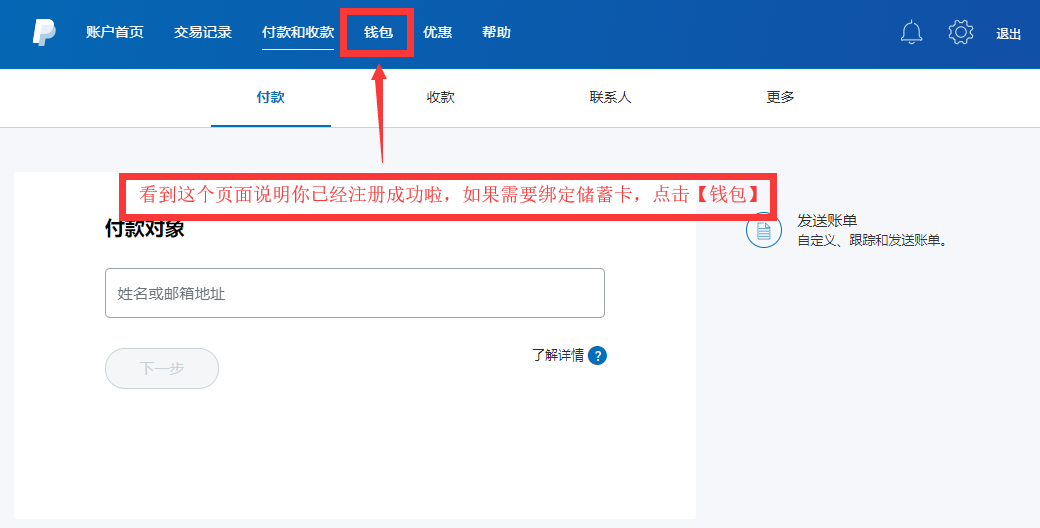Image resolution: width=1040 pixels, height=528 pixels.
Task: Select 付款和收款 in the top navigation
Action: coord(298,33)
